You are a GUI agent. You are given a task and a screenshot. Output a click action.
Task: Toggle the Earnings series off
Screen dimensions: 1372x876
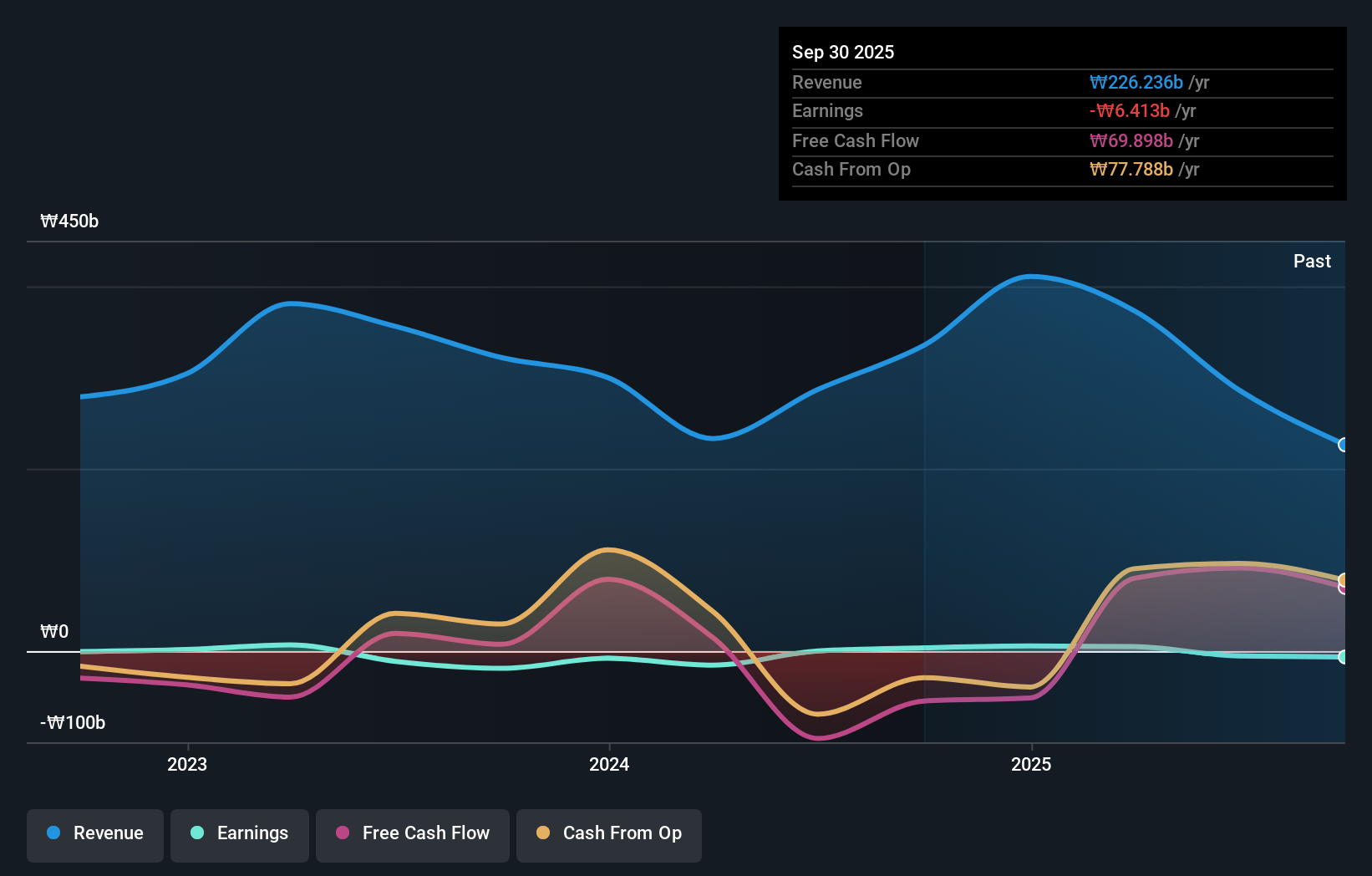[240, 833]
